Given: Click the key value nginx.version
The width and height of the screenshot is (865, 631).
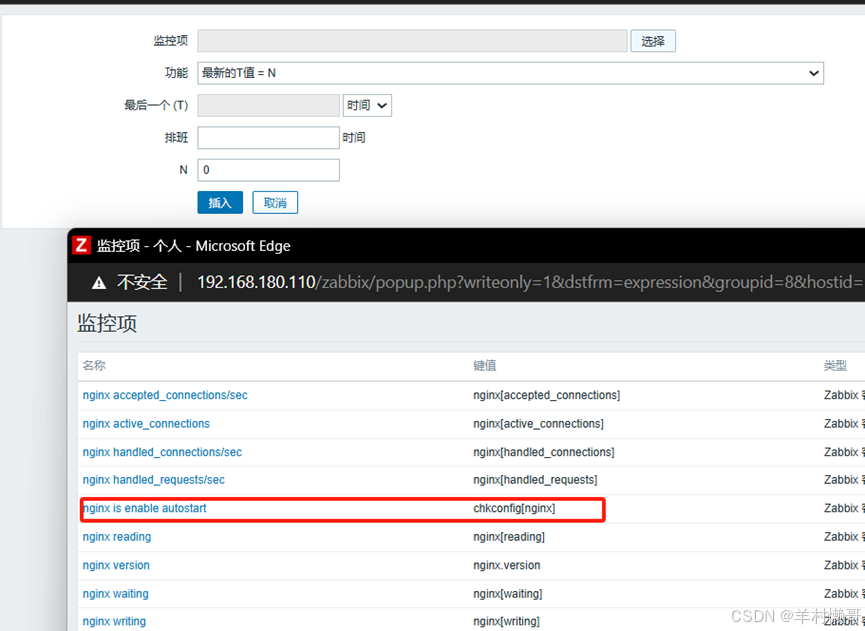Looking at the screenshot, I should (x=506, y=565).
